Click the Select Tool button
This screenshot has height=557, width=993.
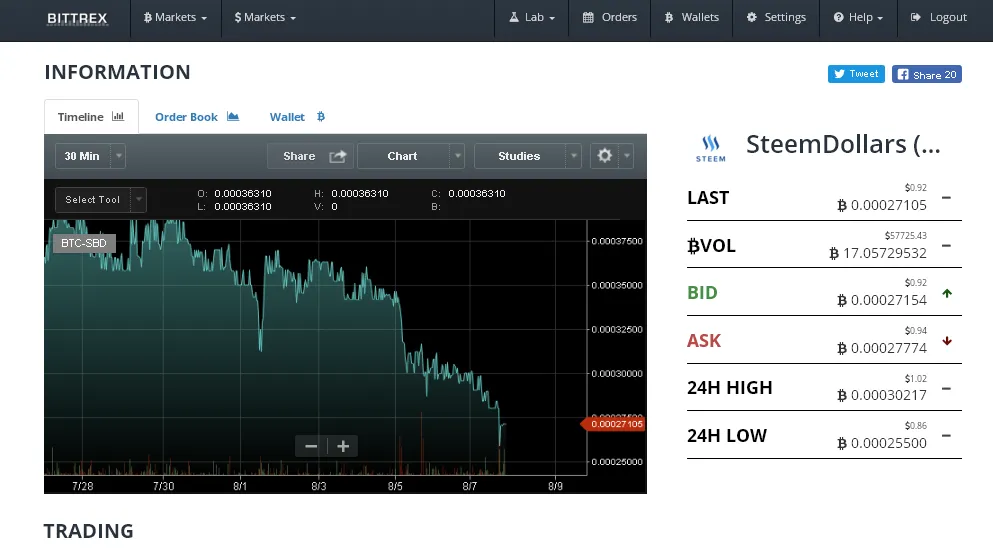(x=92, y=199)
